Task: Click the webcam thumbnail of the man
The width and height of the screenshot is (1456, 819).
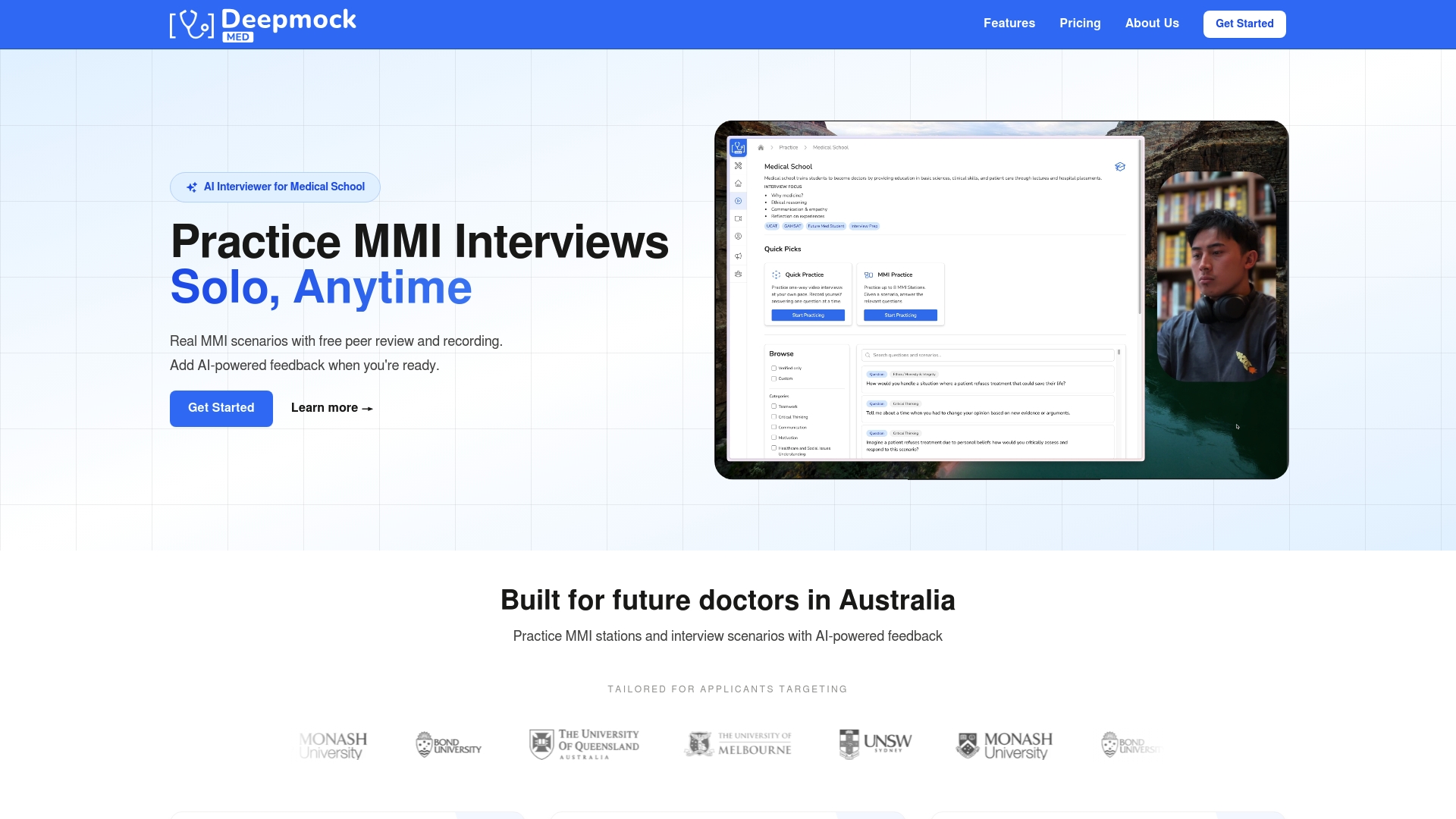Action: [x=1216, y=277]
